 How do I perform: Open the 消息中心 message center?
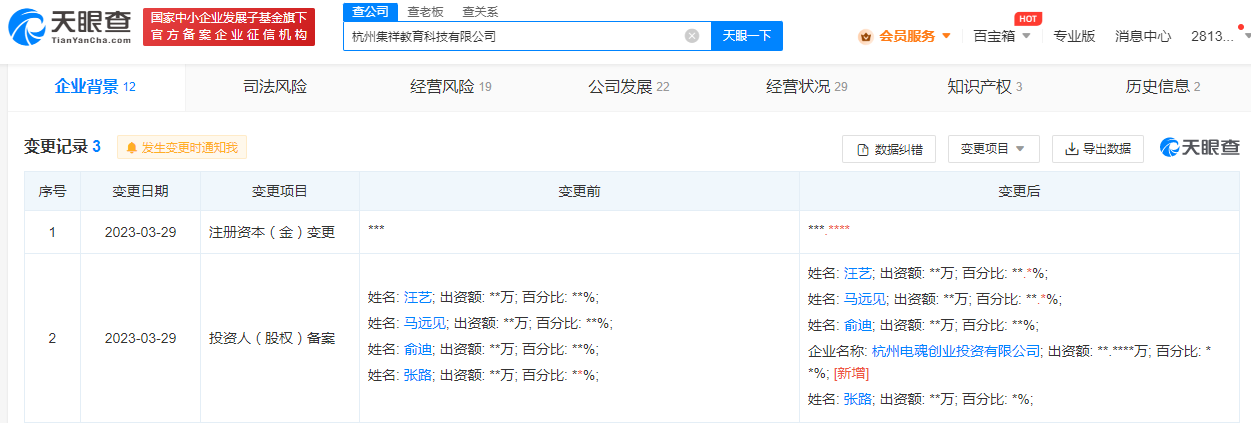pyautogui.click(x=1143, y=36)
